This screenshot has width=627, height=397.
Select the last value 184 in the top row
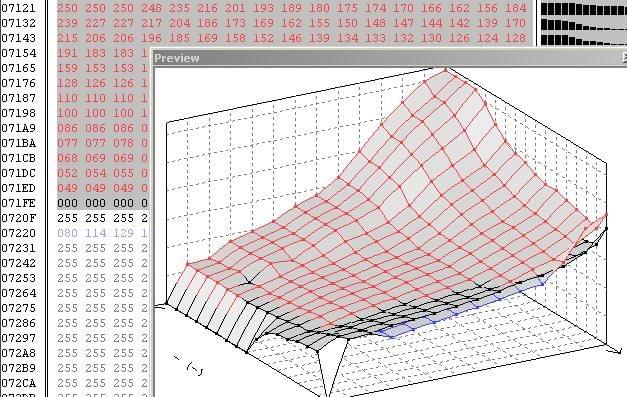[515, 8]
